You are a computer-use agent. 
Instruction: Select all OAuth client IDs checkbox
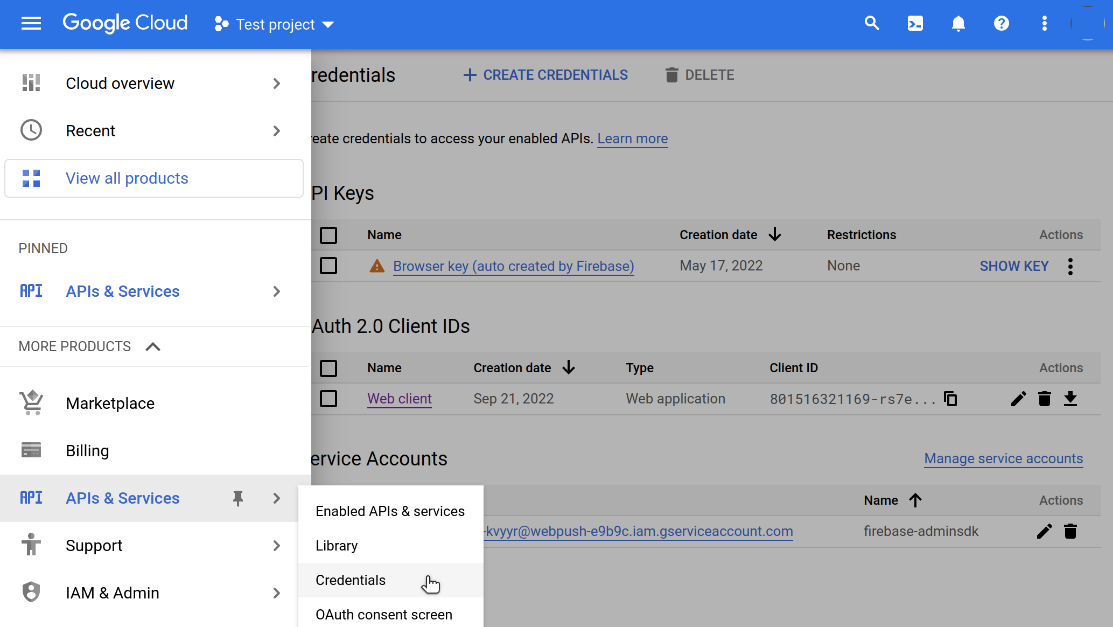click(328, 368)
